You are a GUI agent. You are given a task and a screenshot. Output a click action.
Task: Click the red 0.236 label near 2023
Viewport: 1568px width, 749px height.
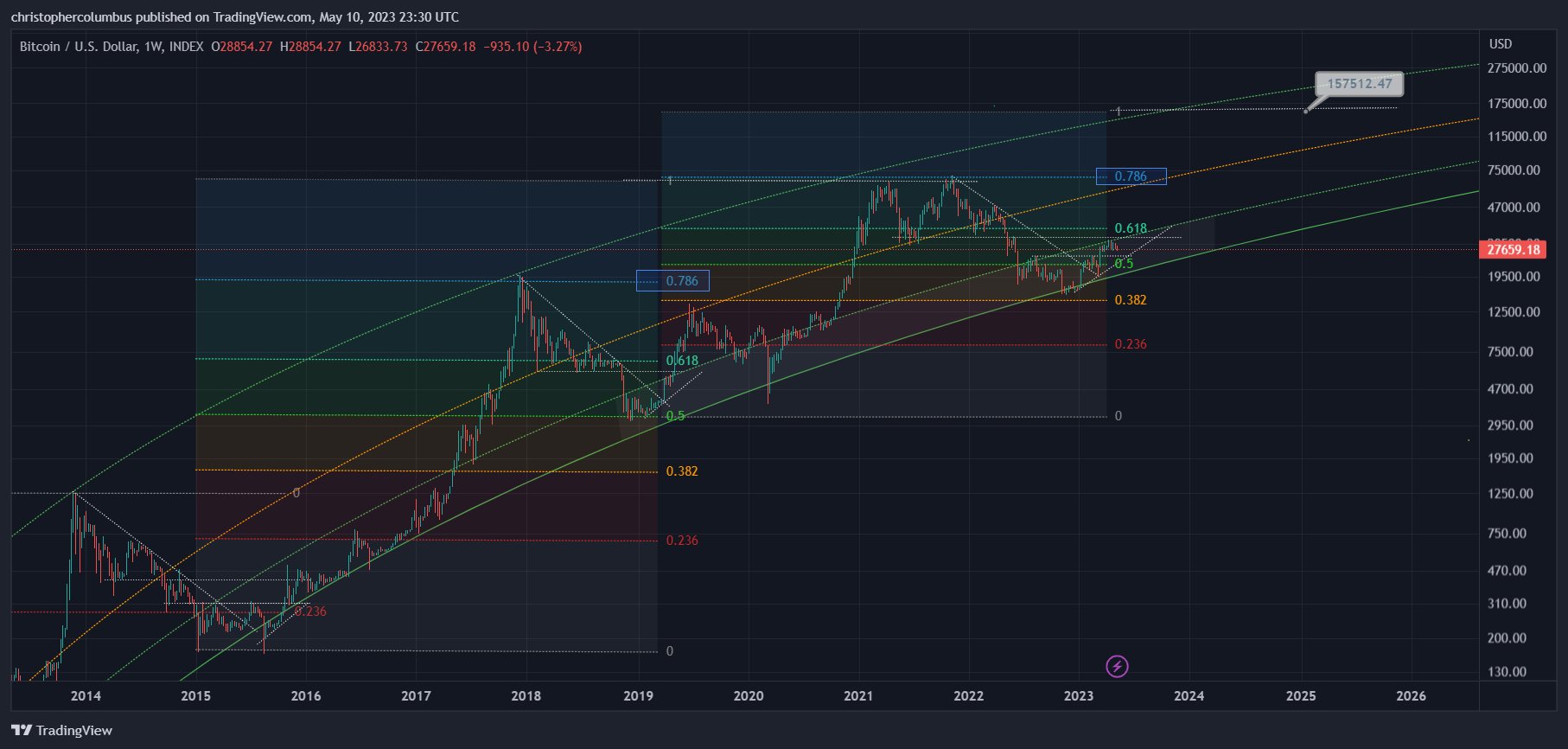pos(1131,344)
